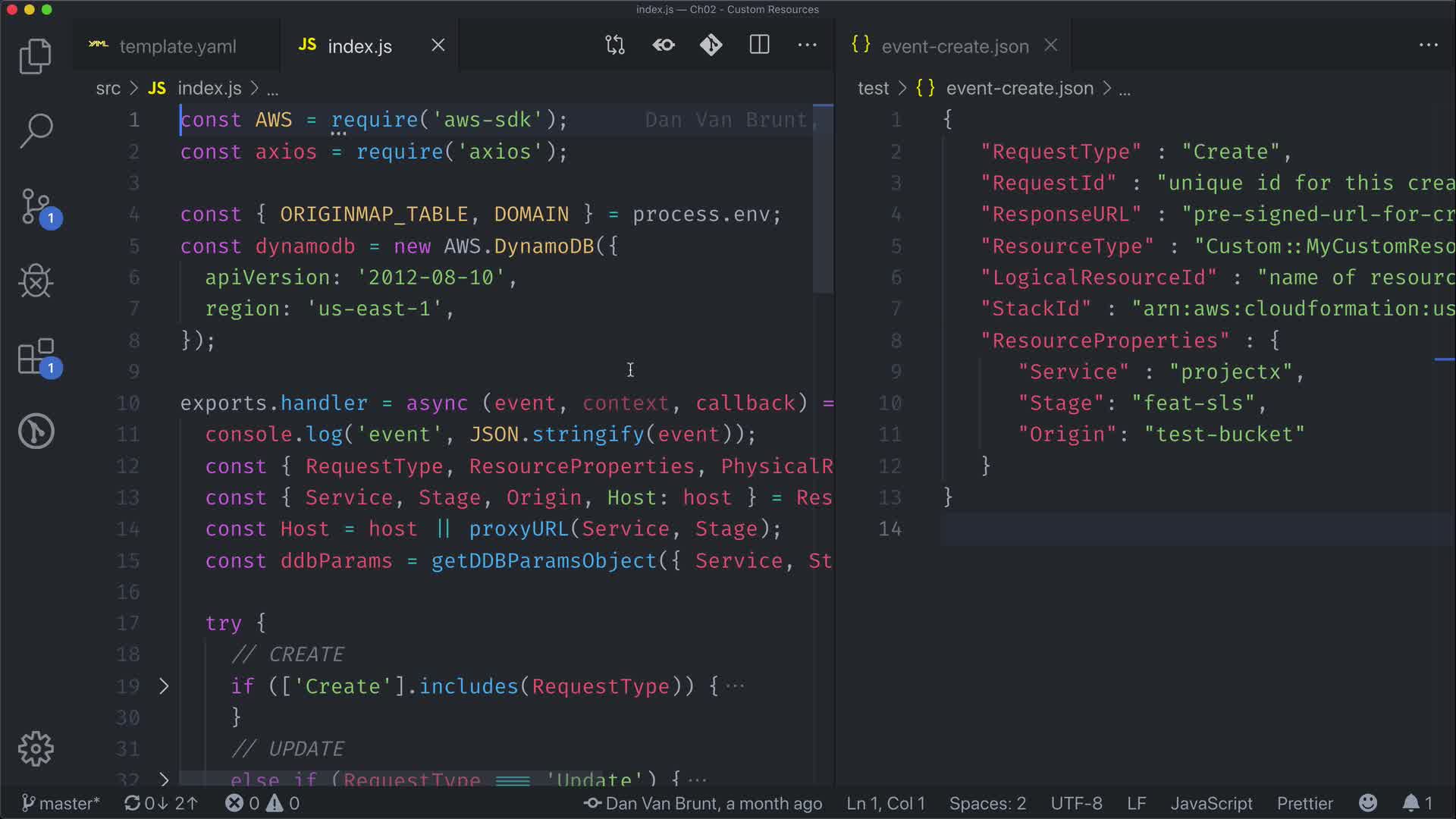Viewport: 1456px width, 819px height.
Task: Open the Extensions view icon
Action: pos(36,356)
